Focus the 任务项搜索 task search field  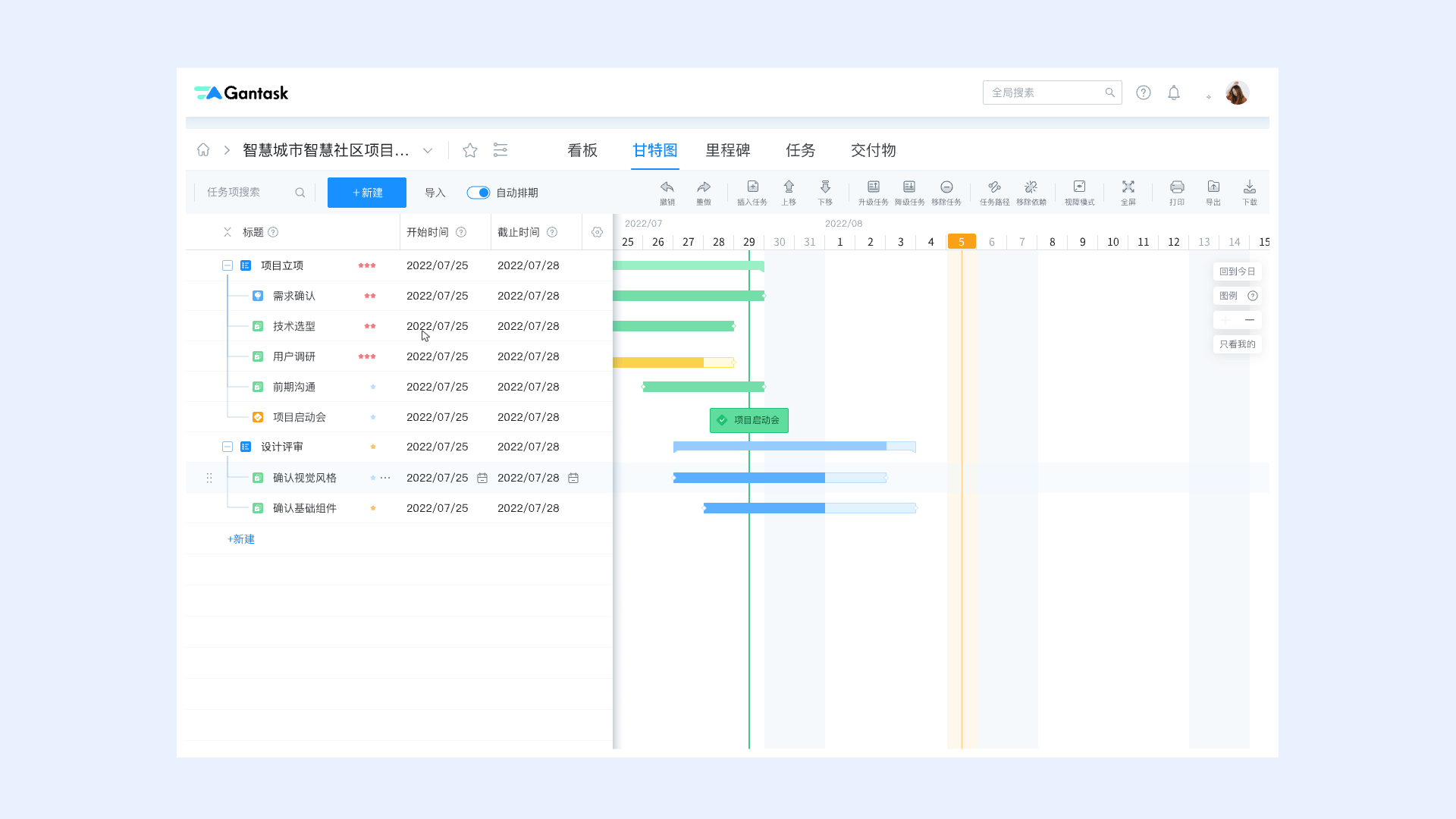[256, 193]
